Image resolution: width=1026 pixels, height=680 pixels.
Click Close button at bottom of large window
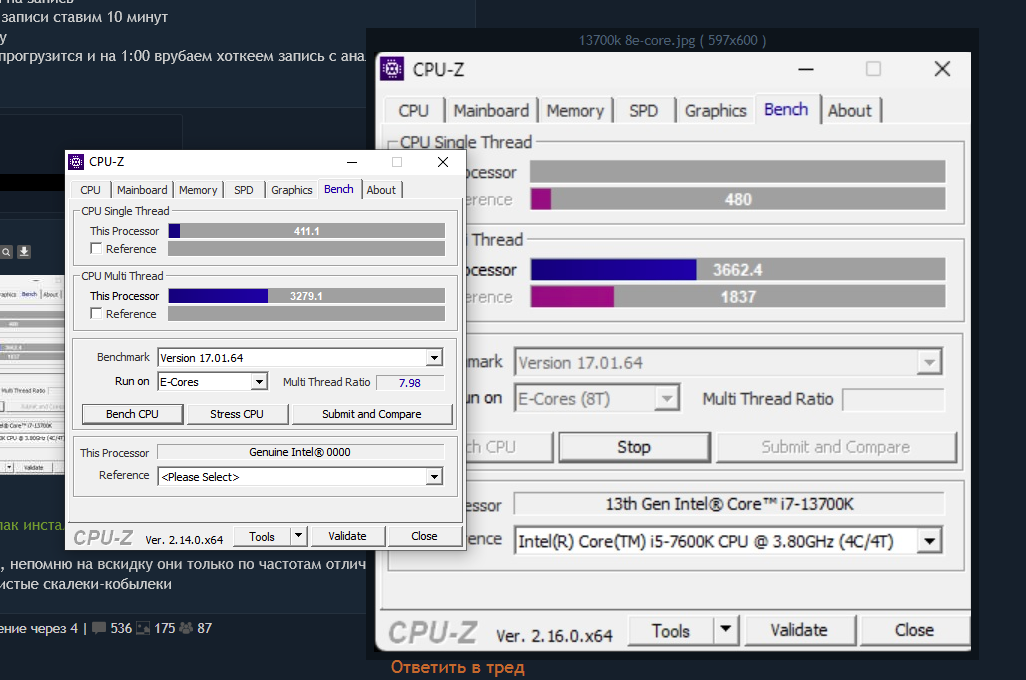coord(913,630)
